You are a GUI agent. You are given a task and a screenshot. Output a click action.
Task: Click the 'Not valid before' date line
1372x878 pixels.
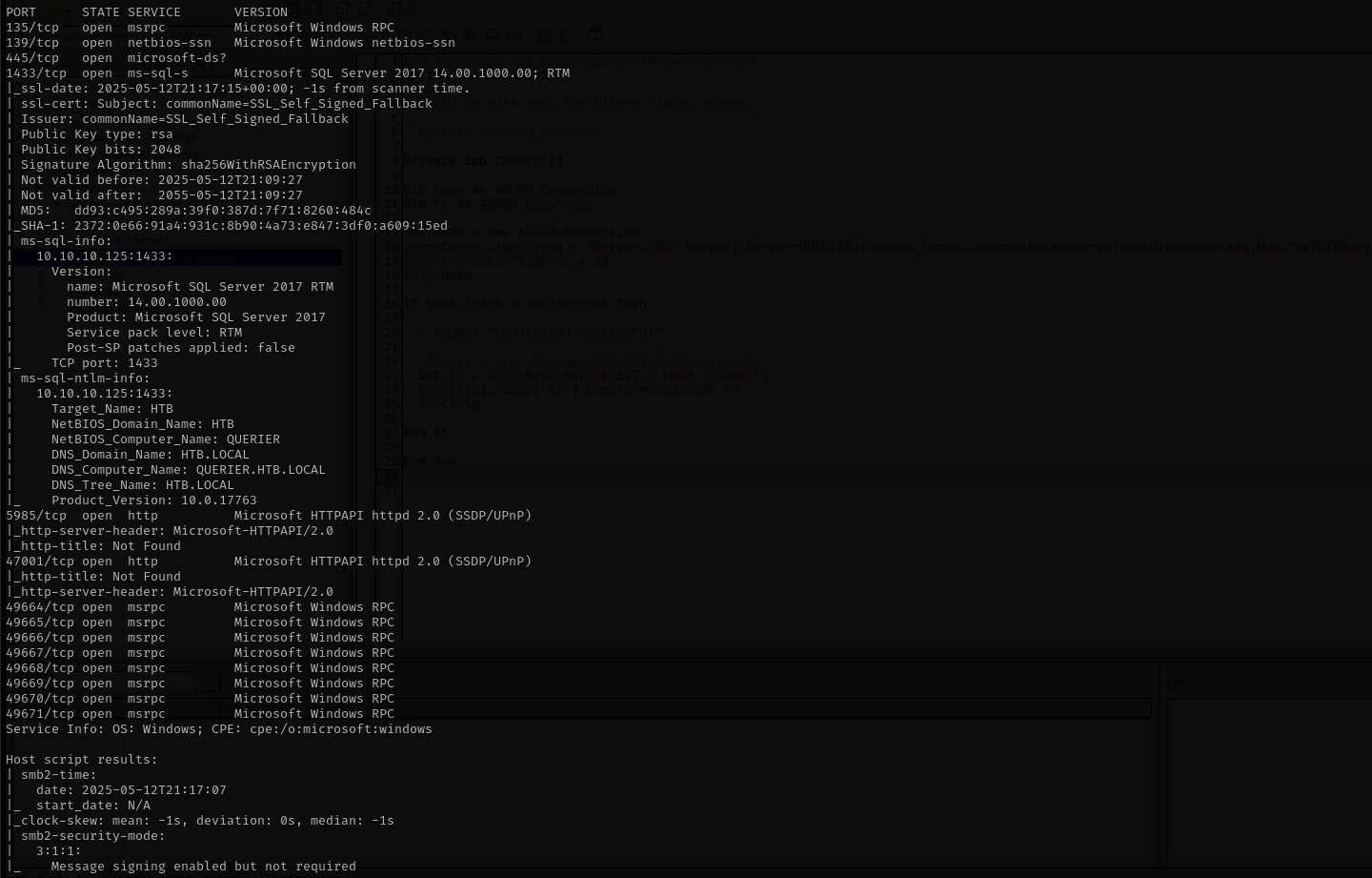162,180
